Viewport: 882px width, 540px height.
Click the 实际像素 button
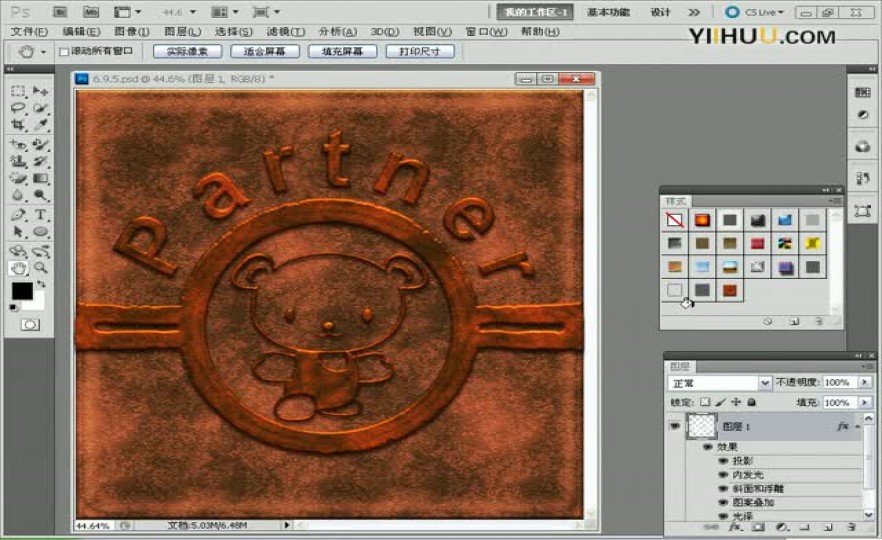(187, 51)
